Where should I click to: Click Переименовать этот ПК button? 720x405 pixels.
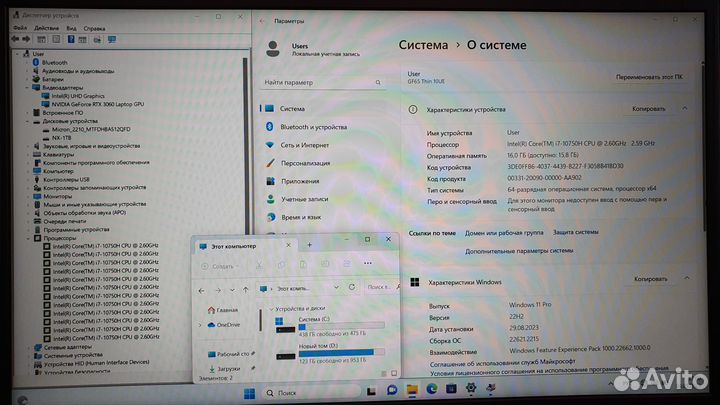pyautogui.click(x=649, y=77)
